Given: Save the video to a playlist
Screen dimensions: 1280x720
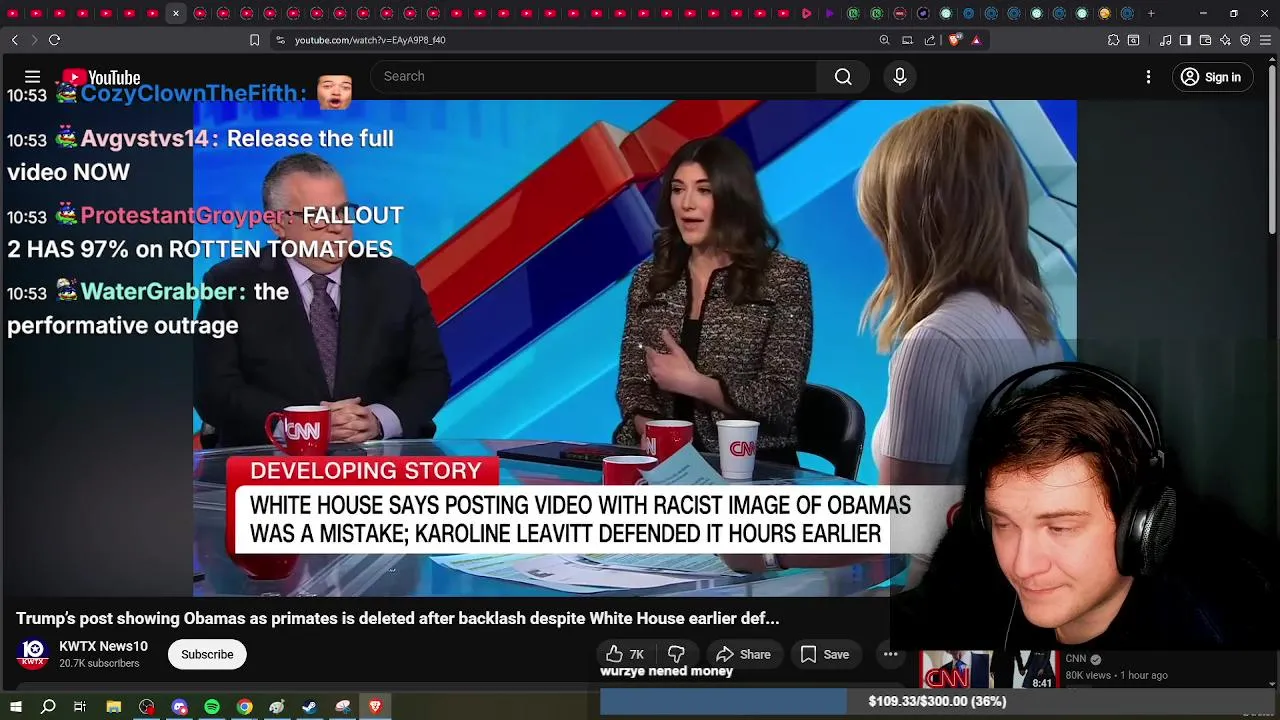Looking at the screenshot, I should tap(825, 655).
